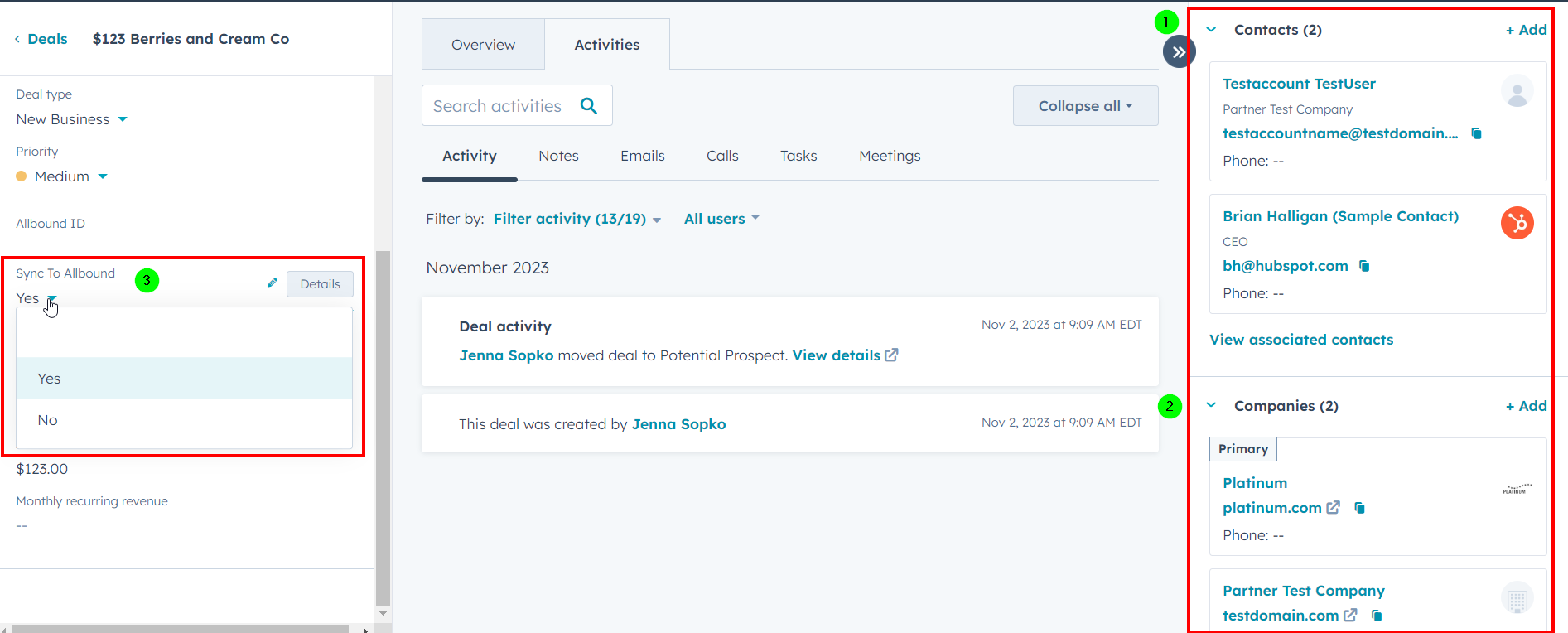Click the $123.00 amount value
Screen dimensions: 1568x633
42,469
